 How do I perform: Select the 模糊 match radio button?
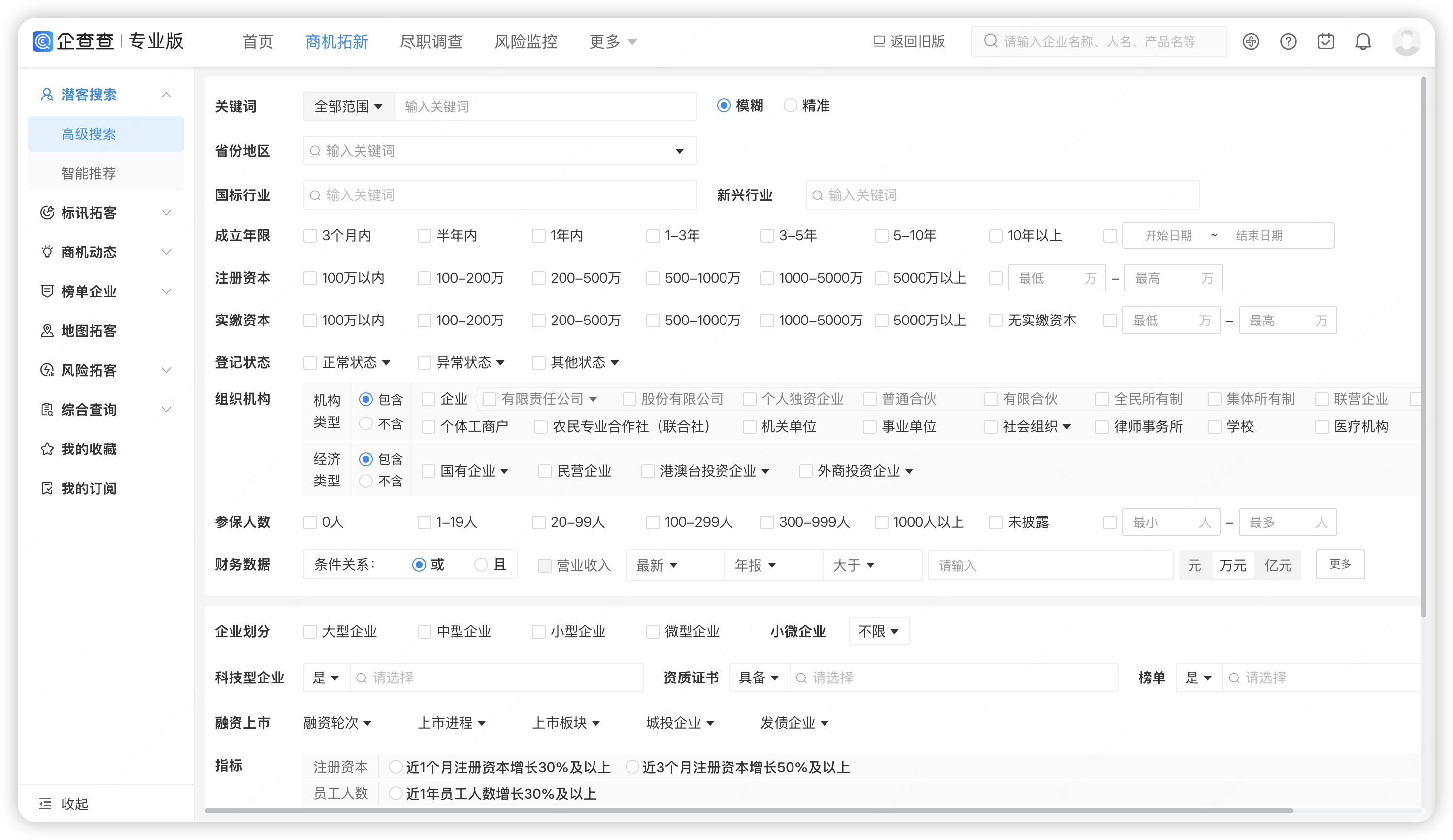coord(724,105)
